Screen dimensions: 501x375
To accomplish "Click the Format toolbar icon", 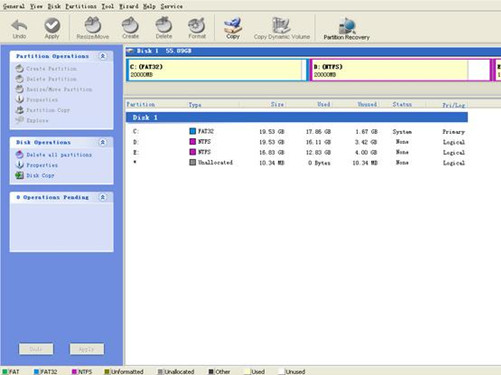I will click(x=197, y=29).
